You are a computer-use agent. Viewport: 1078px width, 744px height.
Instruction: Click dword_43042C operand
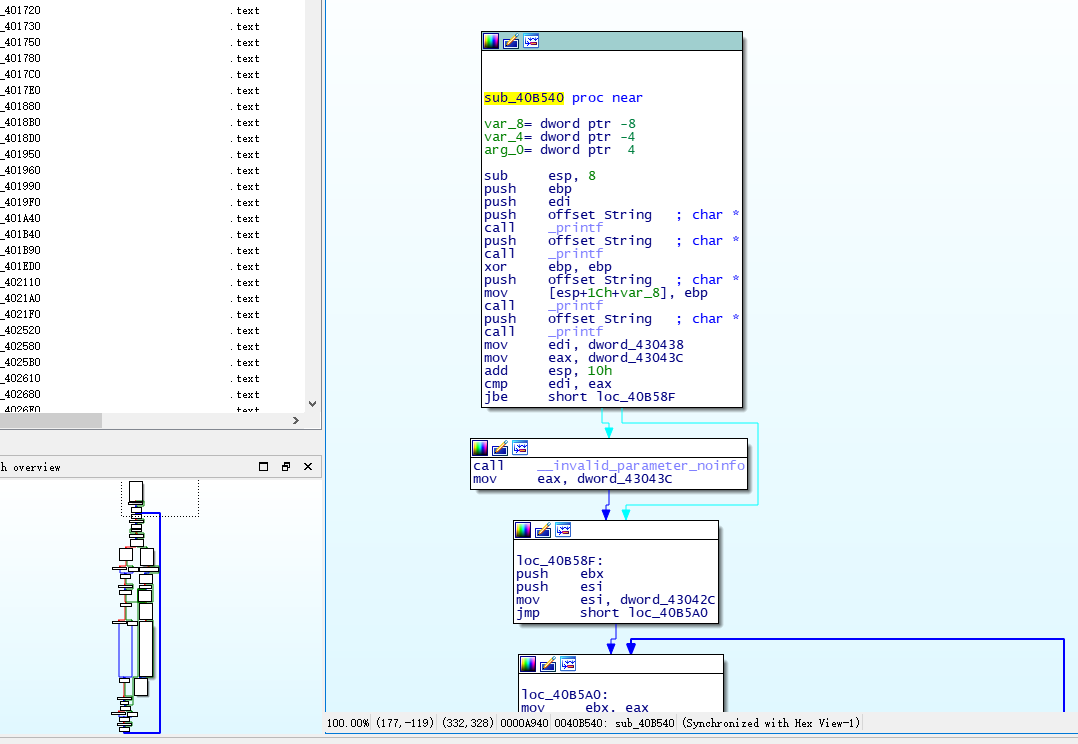(x=667, y=600)
